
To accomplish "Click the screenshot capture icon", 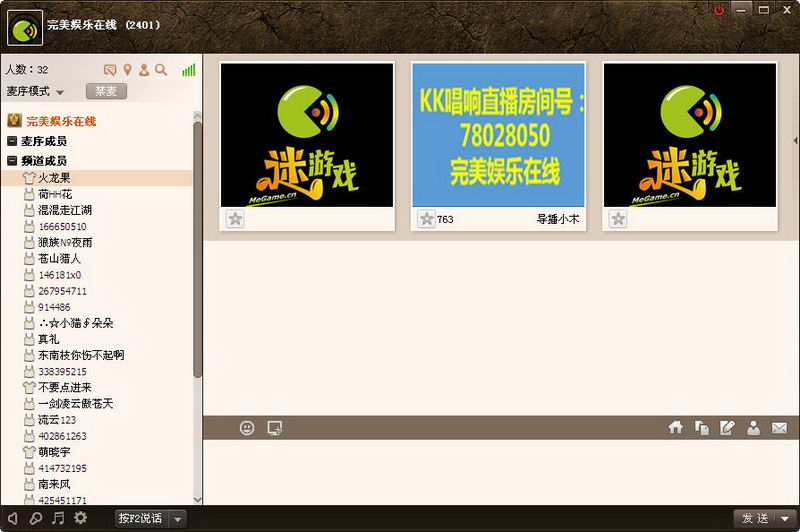I will (x=275, y=428).
